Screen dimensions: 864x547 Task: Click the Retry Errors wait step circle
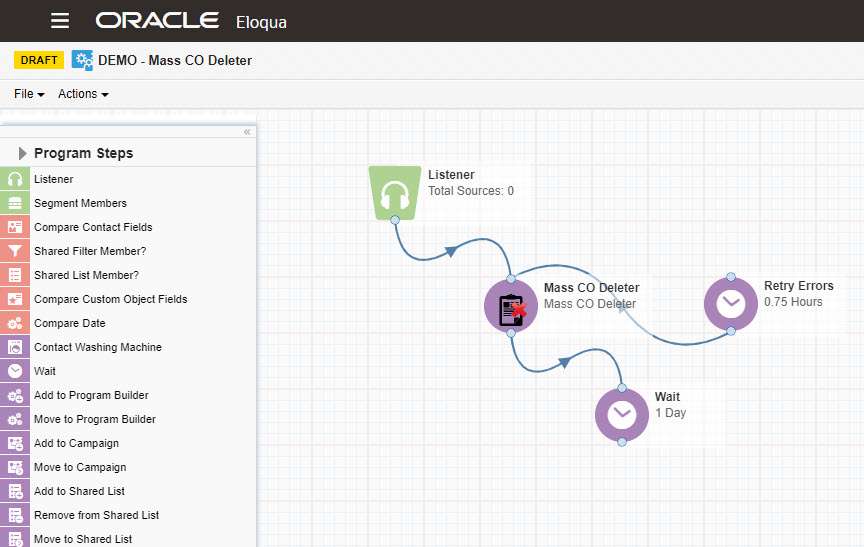click(x=731, y=304)
